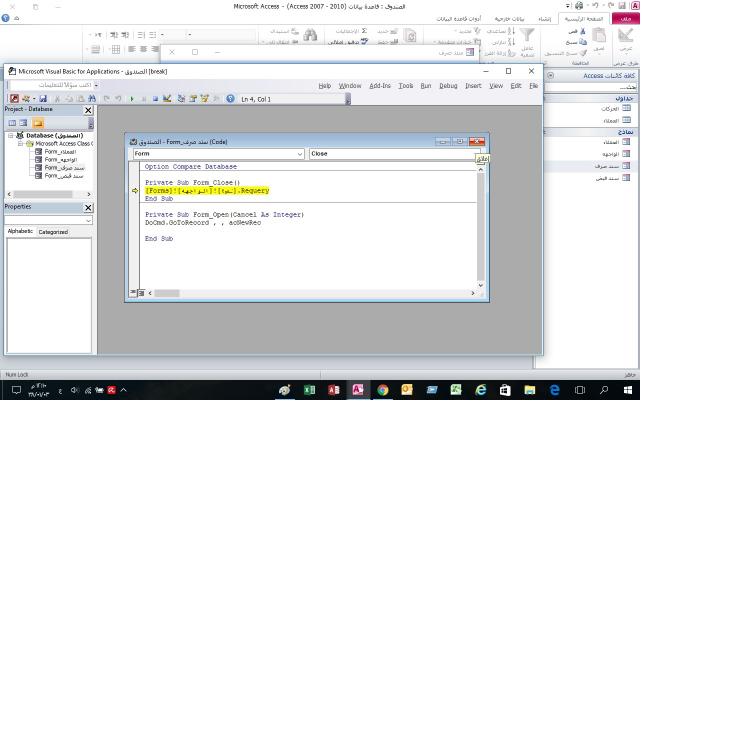Open the Tools menu

[405, 86]
